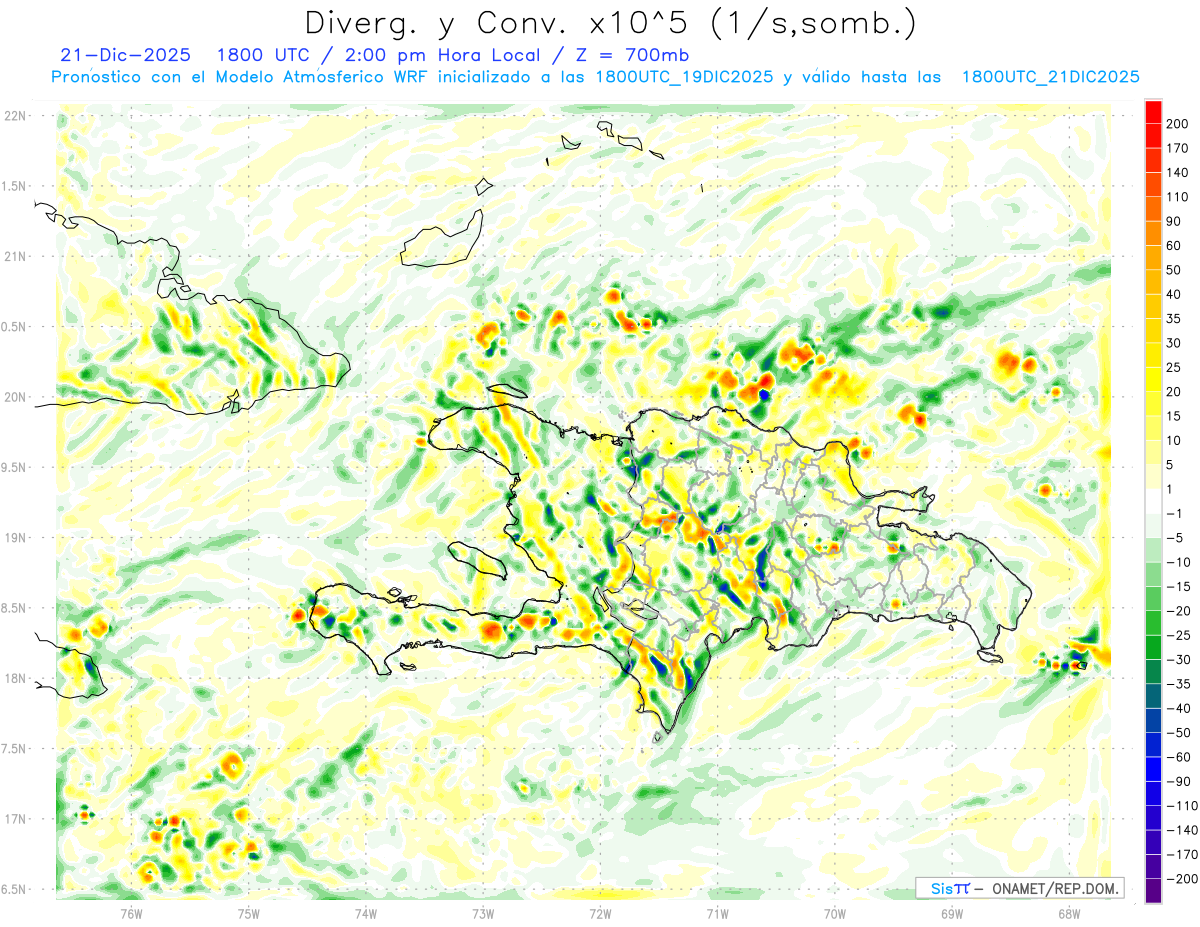Image resolution: width=1200 pixels, height=927 pixels.
Task: Click the '72W' longitude label
Action: click(600, 913)
